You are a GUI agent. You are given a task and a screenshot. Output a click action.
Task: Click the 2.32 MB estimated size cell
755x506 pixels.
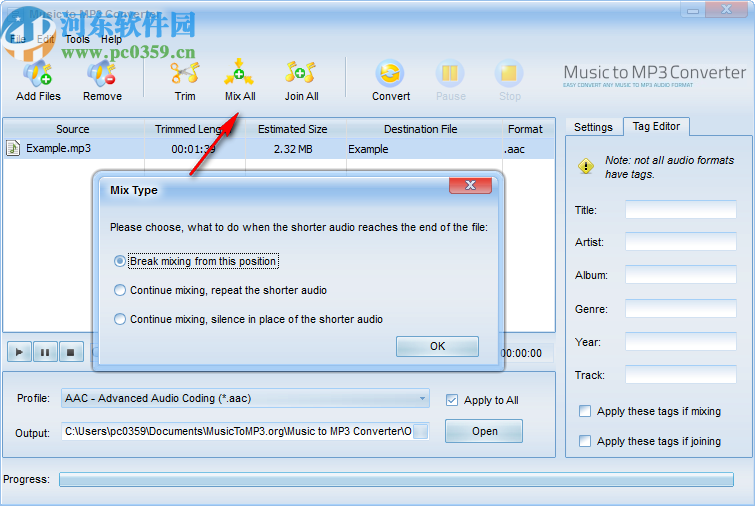pos(293,149)
